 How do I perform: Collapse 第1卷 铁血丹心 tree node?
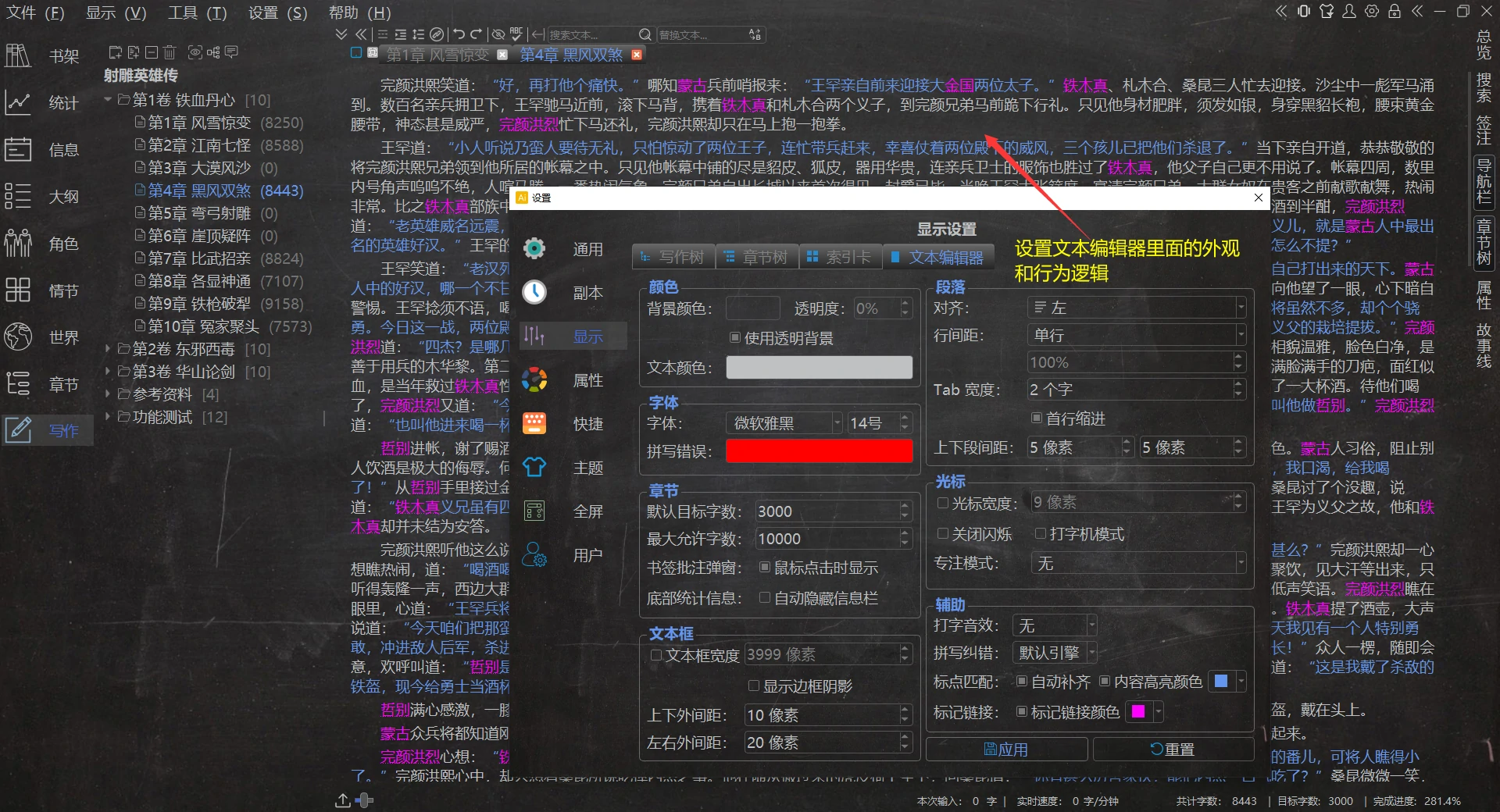108,99
